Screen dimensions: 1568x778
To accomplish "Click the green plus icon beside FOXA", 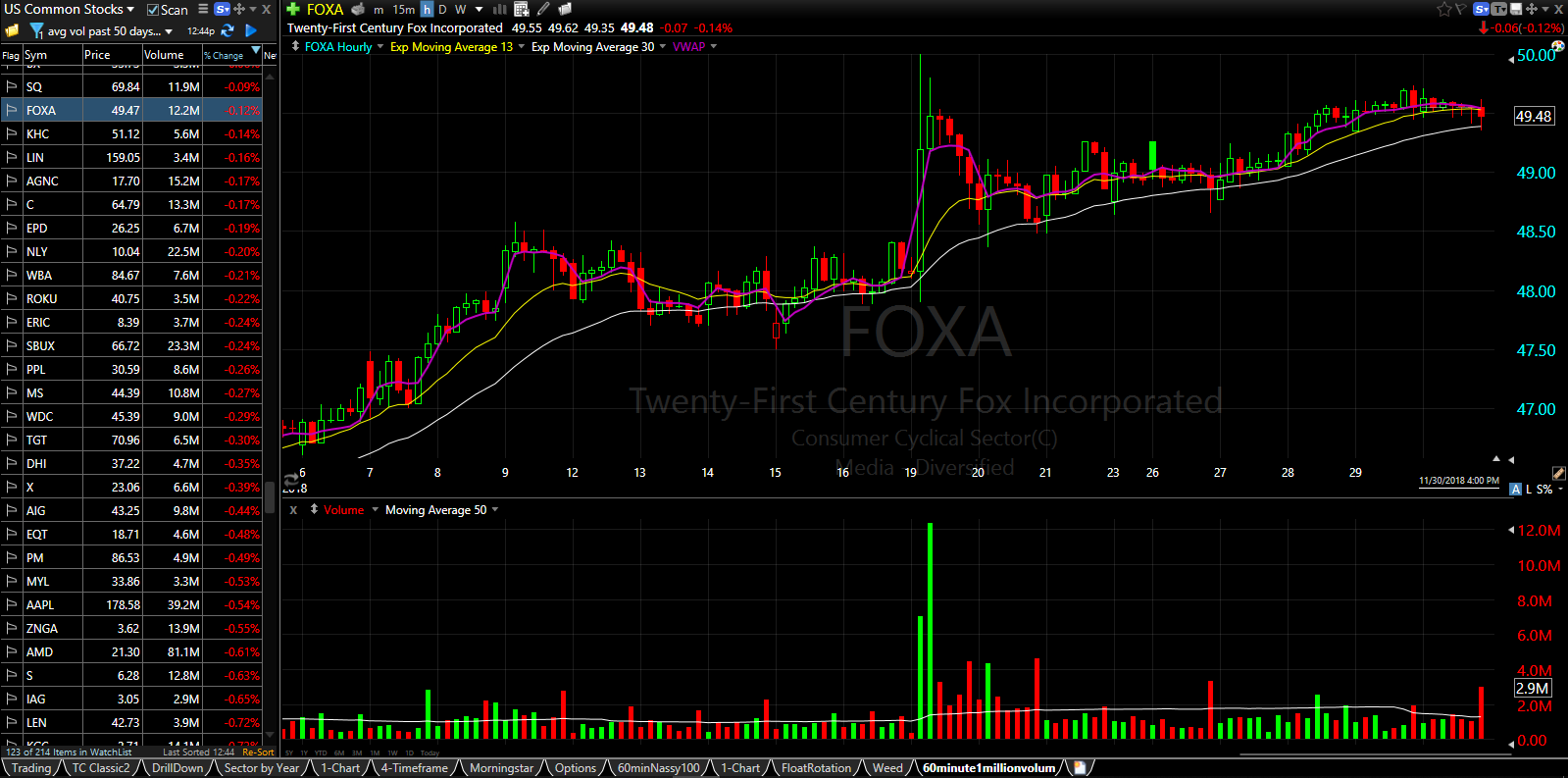I will (x=292, y=9).
